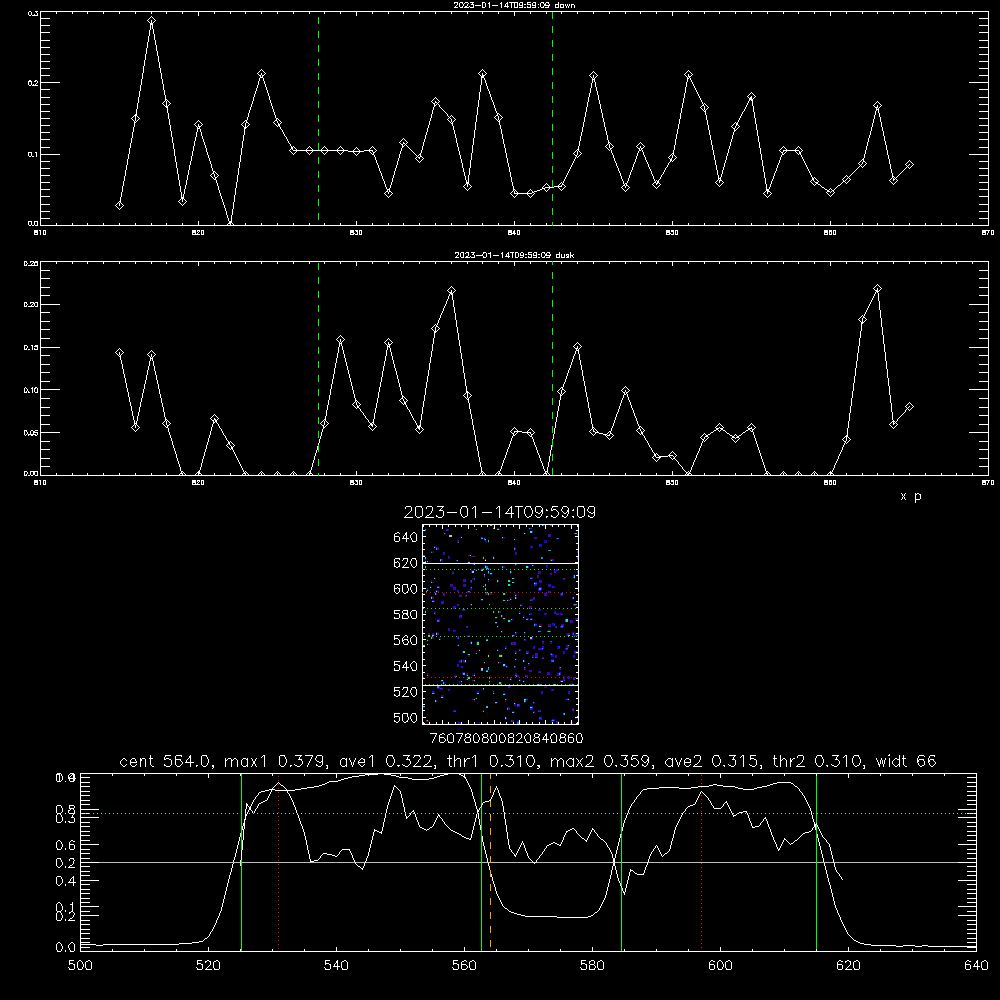
Task: Click the green vertical line near 563 in the bottom plot
Action: click(x=482, y=862)
